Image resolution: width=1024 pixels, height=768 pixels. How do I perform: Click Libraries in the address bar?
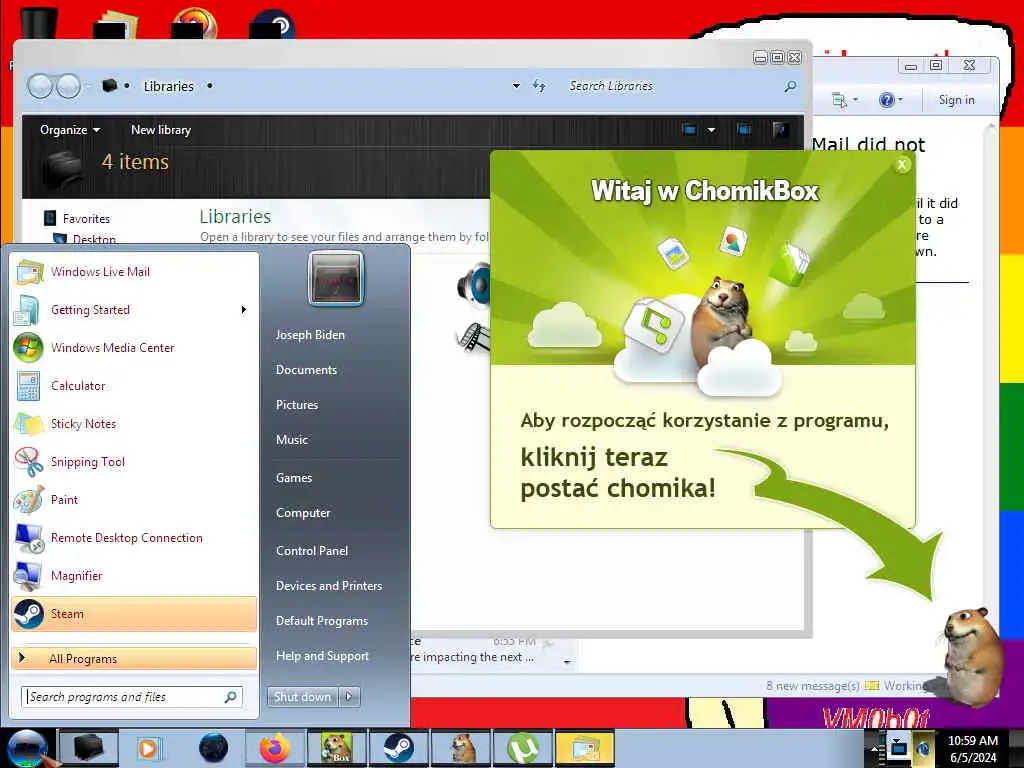[168, 86]
